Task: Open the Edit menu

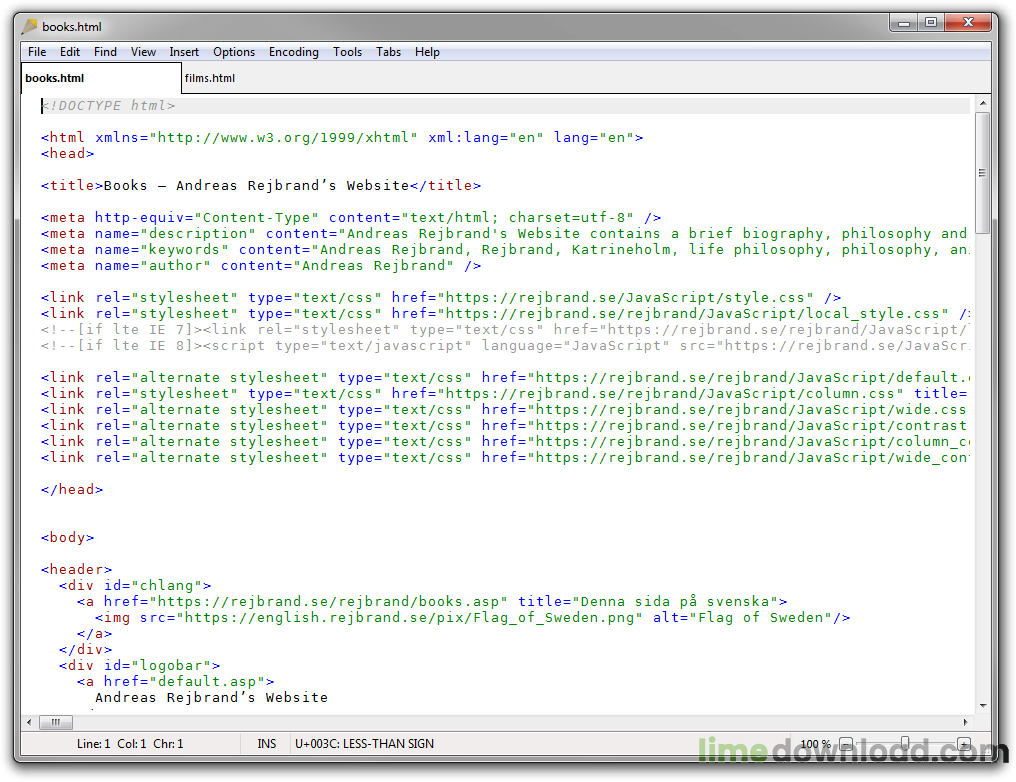Action: click(x=69, y=52)
